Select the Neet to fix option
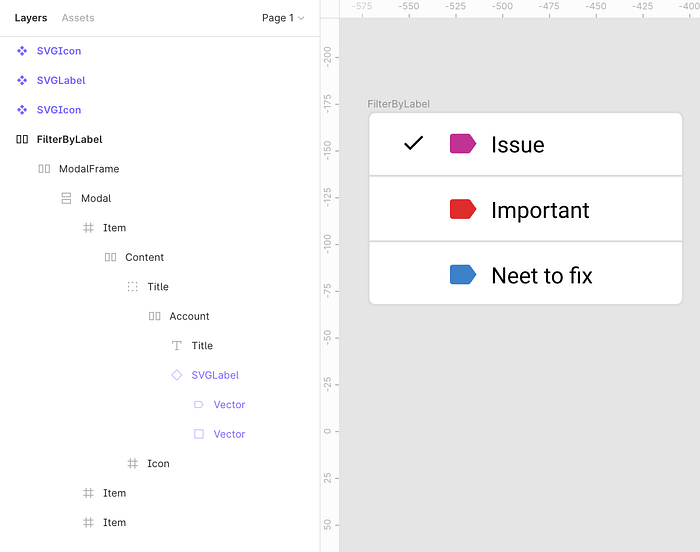Image resolution: width=700 pixels, height=552 pixels. (525, 274)
